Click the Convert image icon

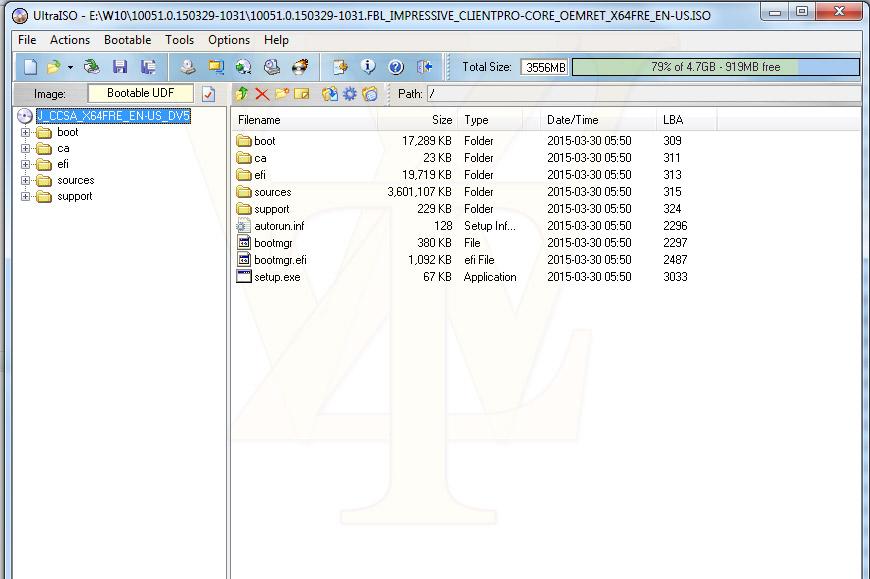click(244, 67)
